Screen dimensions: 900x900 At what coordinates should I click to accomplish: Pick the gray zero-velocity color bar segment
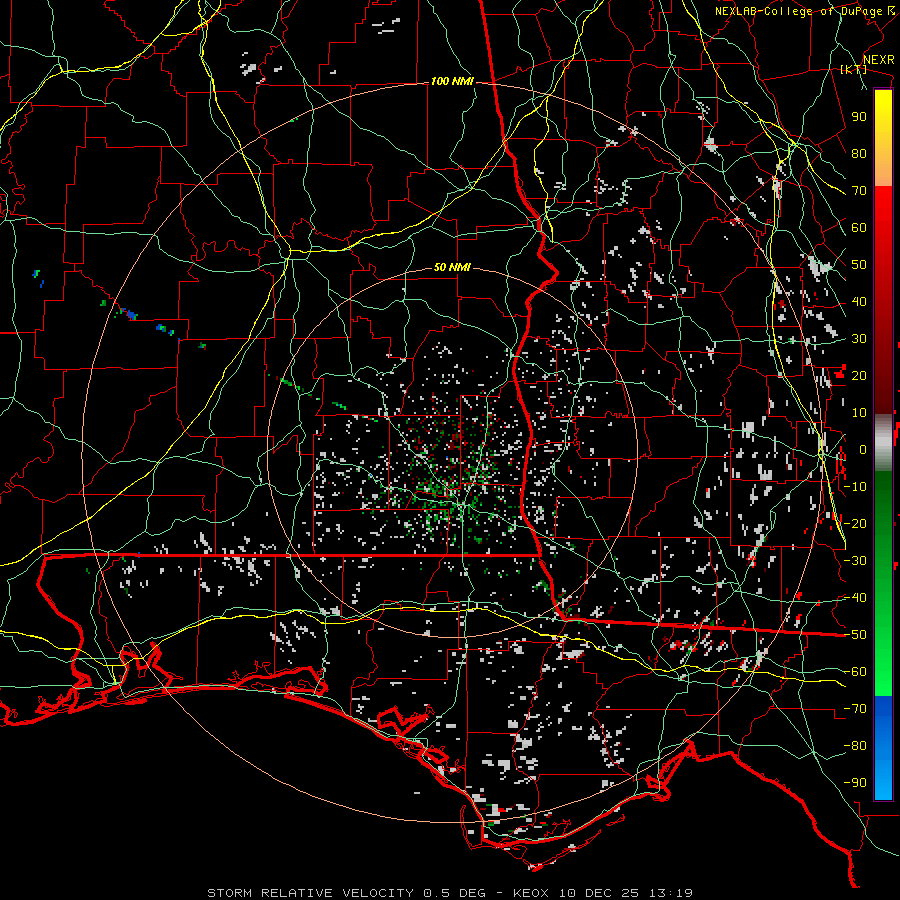pos(883,443)
